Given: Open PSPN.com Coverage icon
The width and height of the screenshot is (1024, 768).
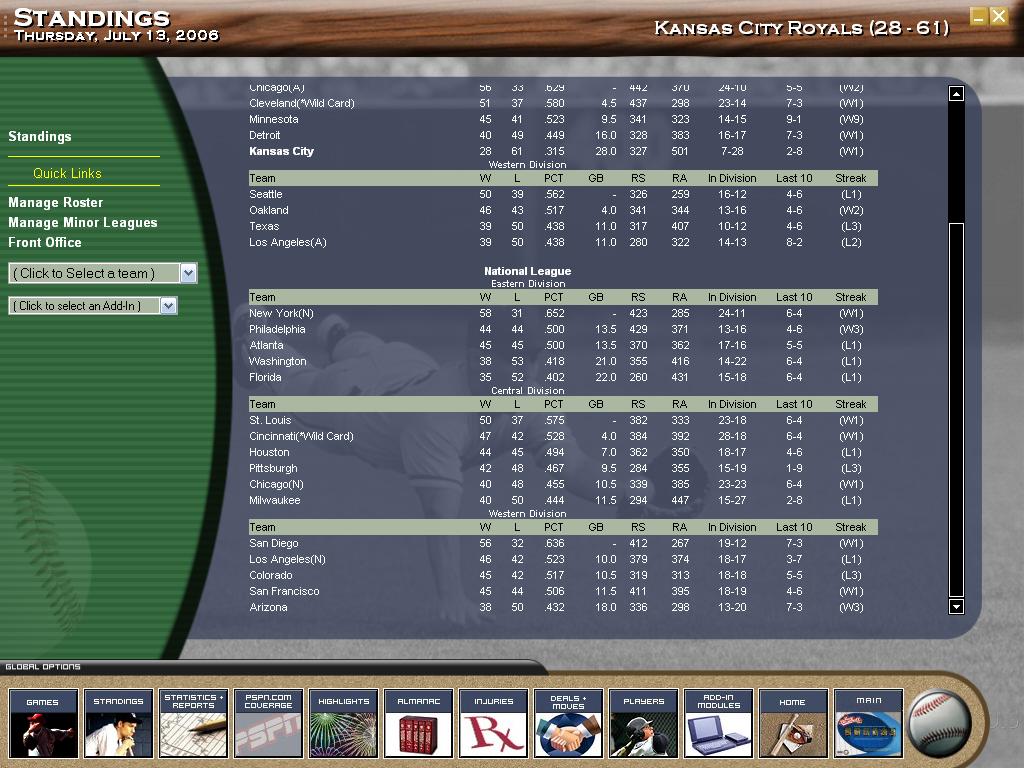Looking at the screenshot, I should point(268,723).
